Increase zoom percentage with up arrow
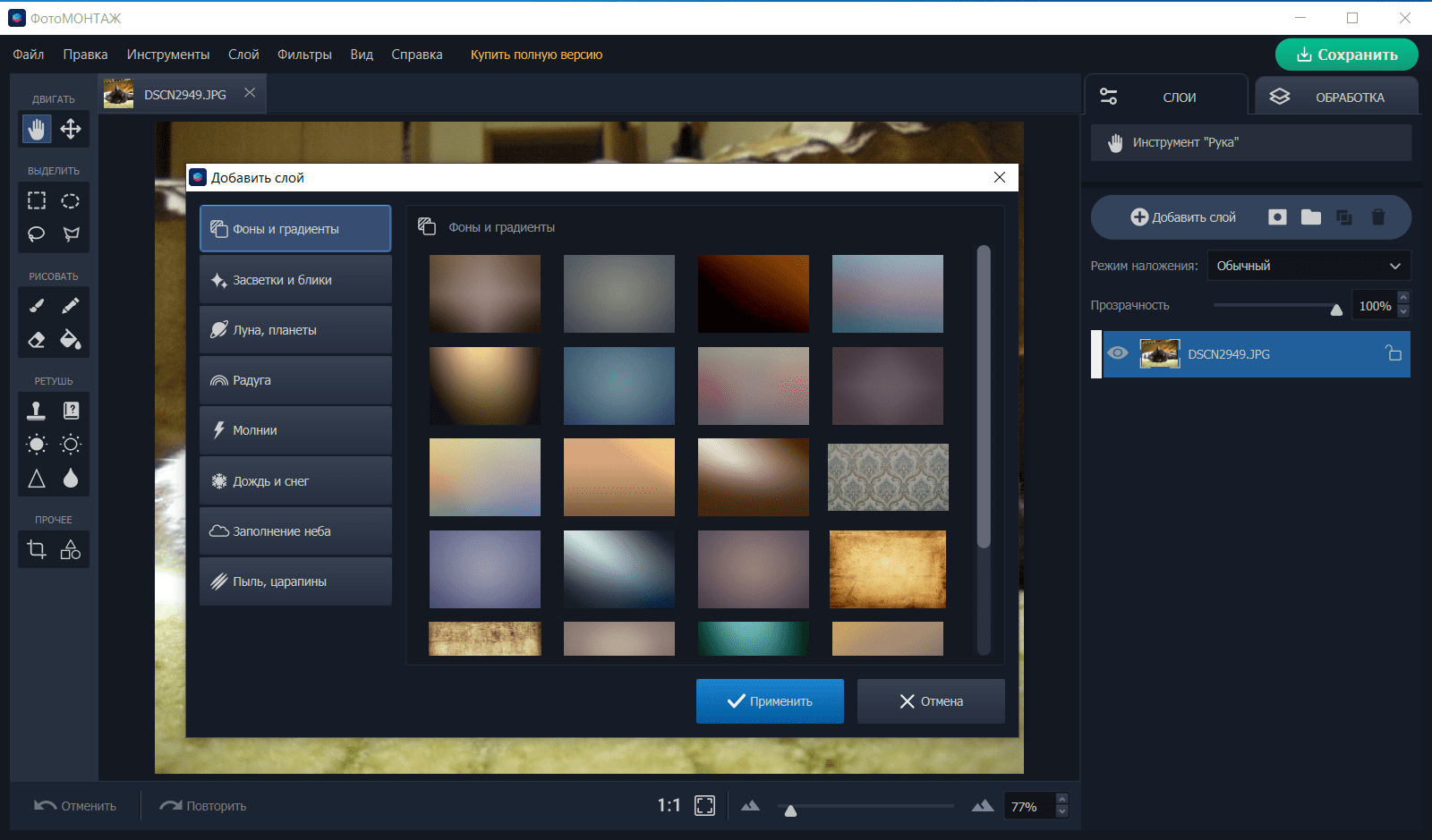1432x840 pixels. [x=1062, y=799]
